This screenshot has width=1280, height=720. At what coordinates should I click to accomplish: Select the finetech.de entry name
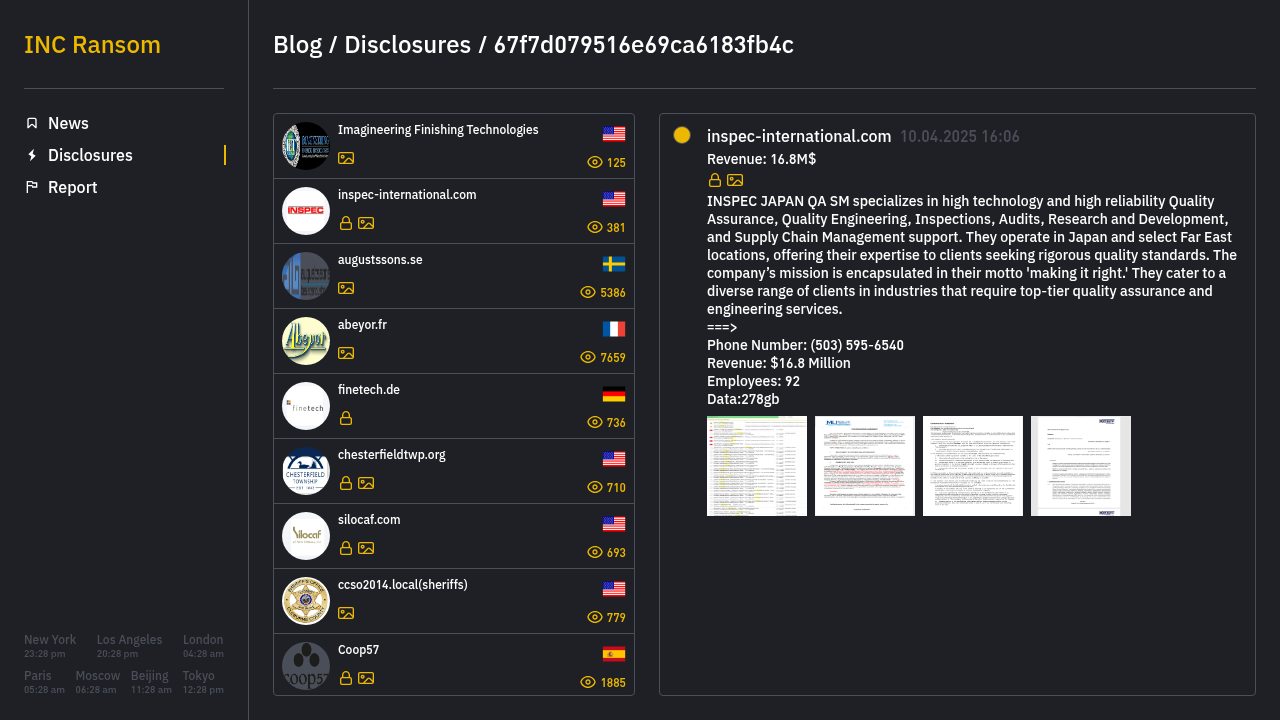369,390
